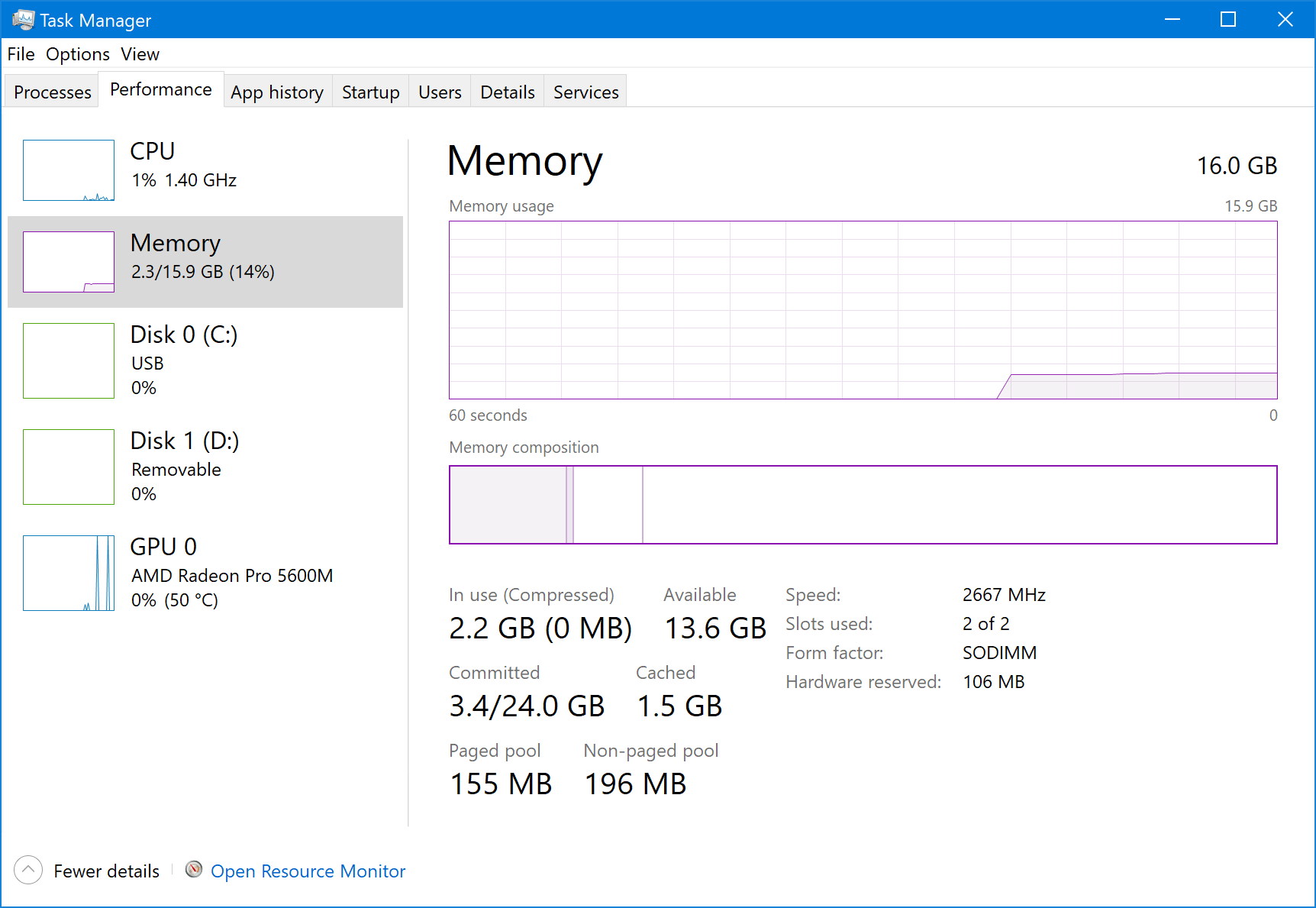Select the Disk 1 (D:) graph thumbnail
Screen dimensions: 1316x908
pyautogui.click(x=69, y=467)
